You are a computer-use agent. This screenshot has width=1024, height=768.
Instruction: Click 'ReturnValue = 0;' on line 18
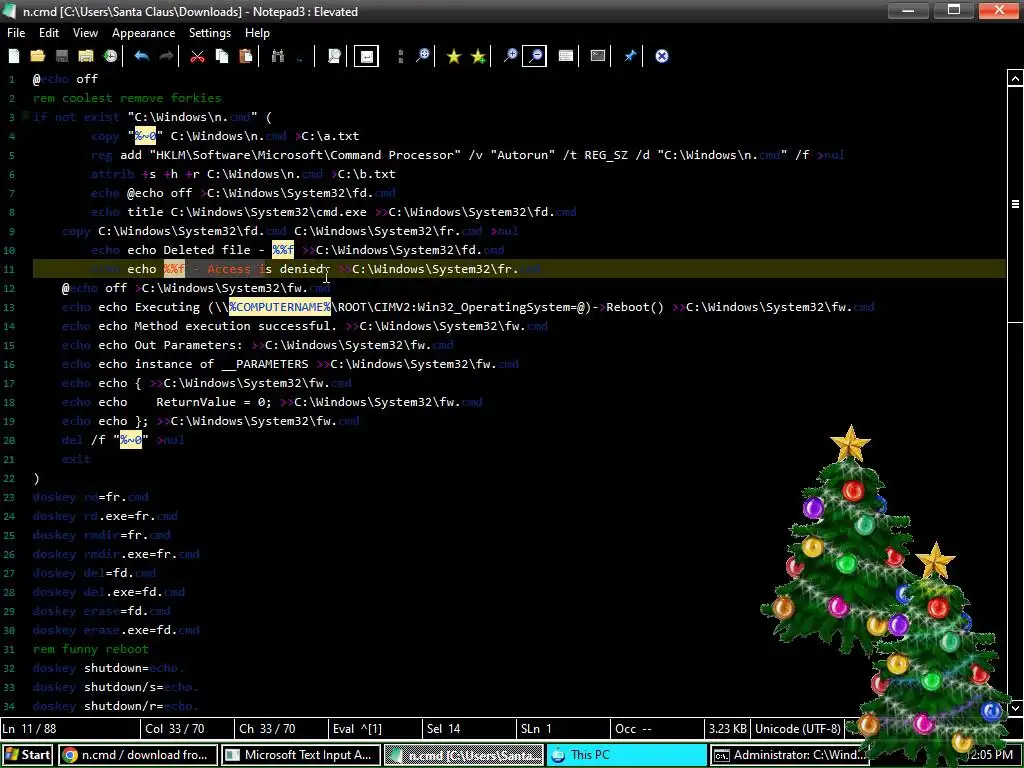214,402
